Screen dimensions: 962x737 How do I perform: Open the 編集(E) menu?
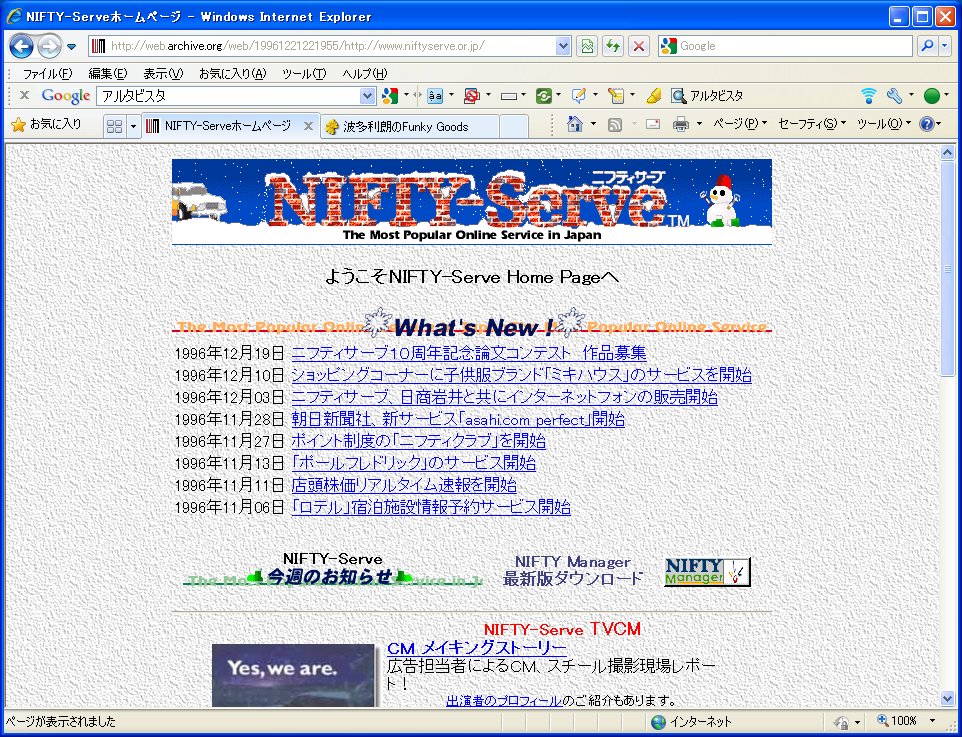click(x=107, y=74)
